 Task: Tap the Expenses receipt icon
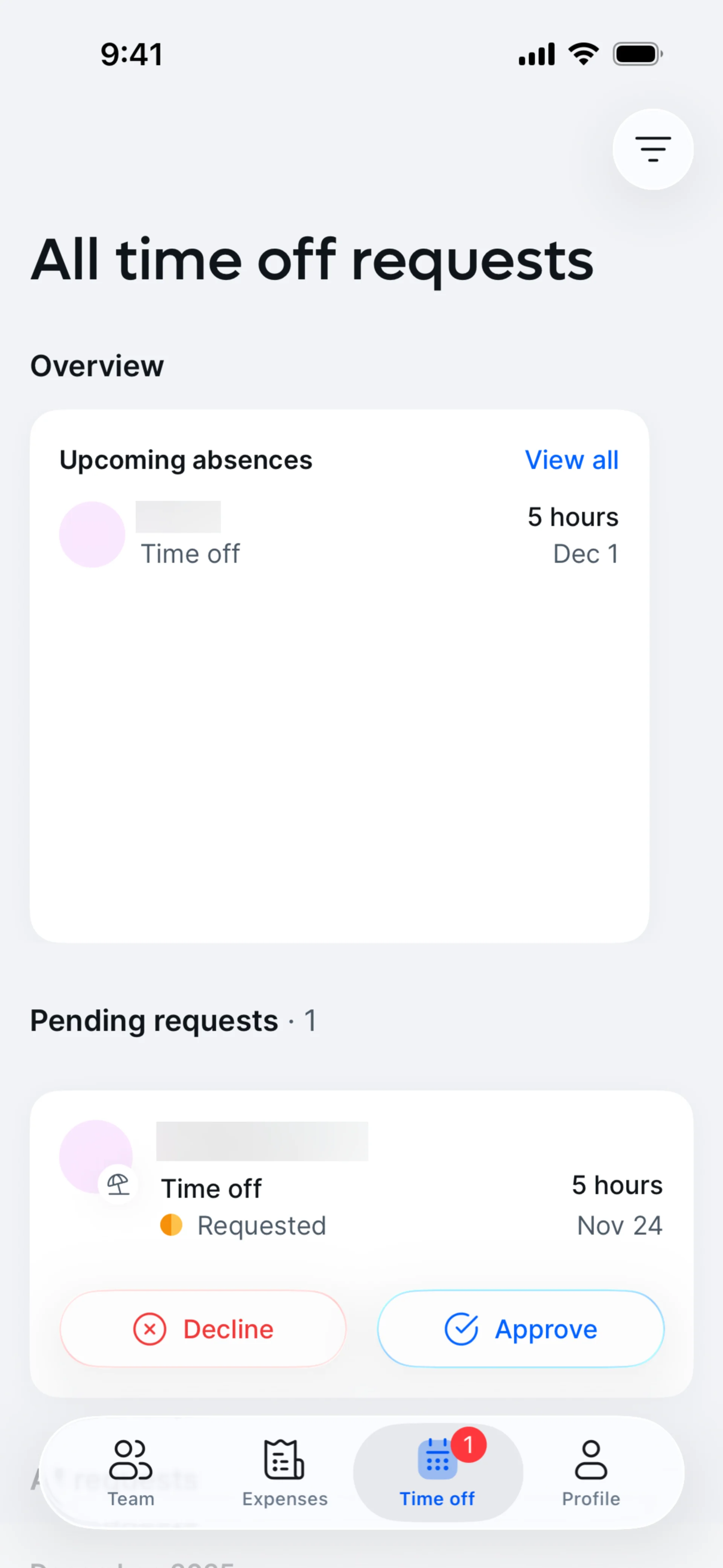click(x=284, y=1459)
